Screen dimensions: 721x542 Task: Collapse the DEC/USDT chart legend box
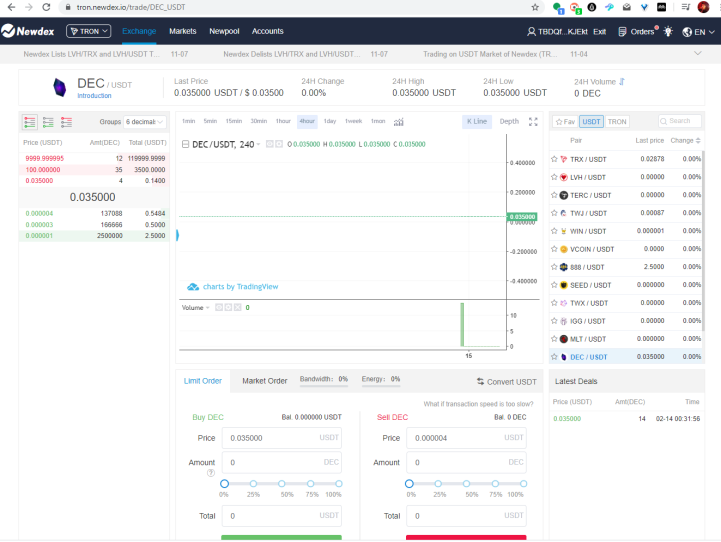coord(185,144)
